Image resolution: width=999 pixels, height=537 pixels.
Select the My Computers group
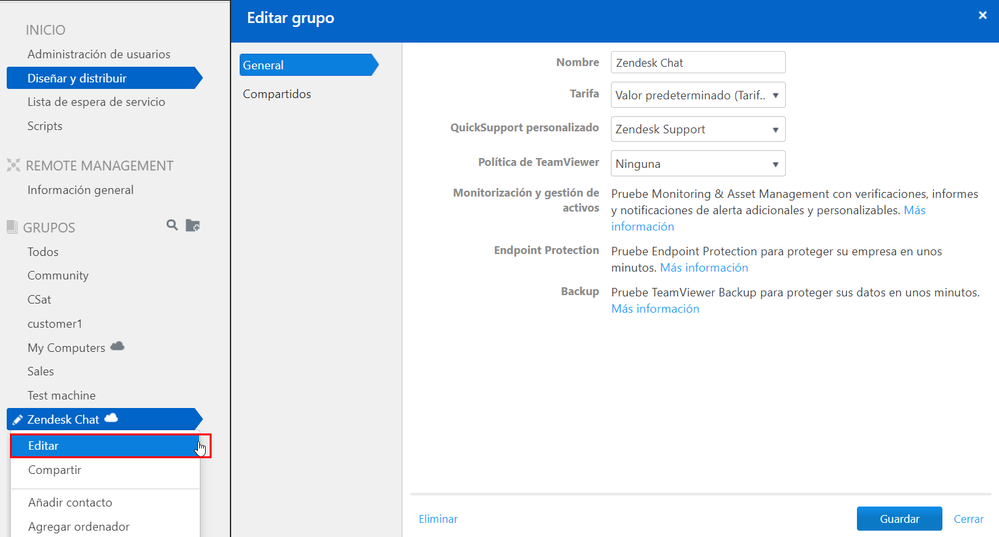point(66,348)
